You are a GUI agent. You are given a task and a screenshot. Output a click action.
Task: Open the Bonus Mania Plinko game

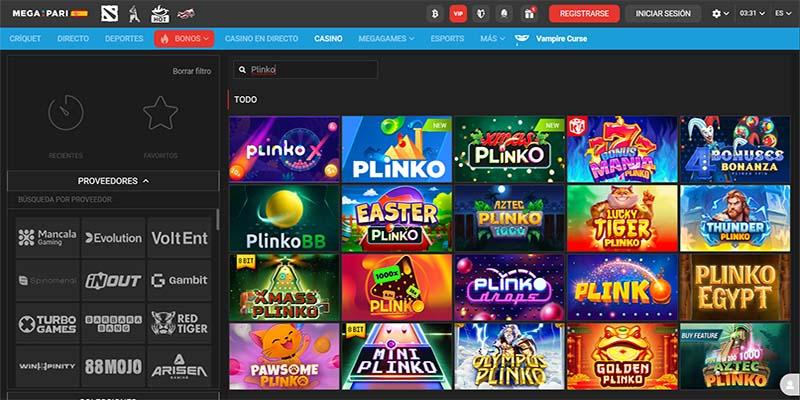tap(622, 149)
